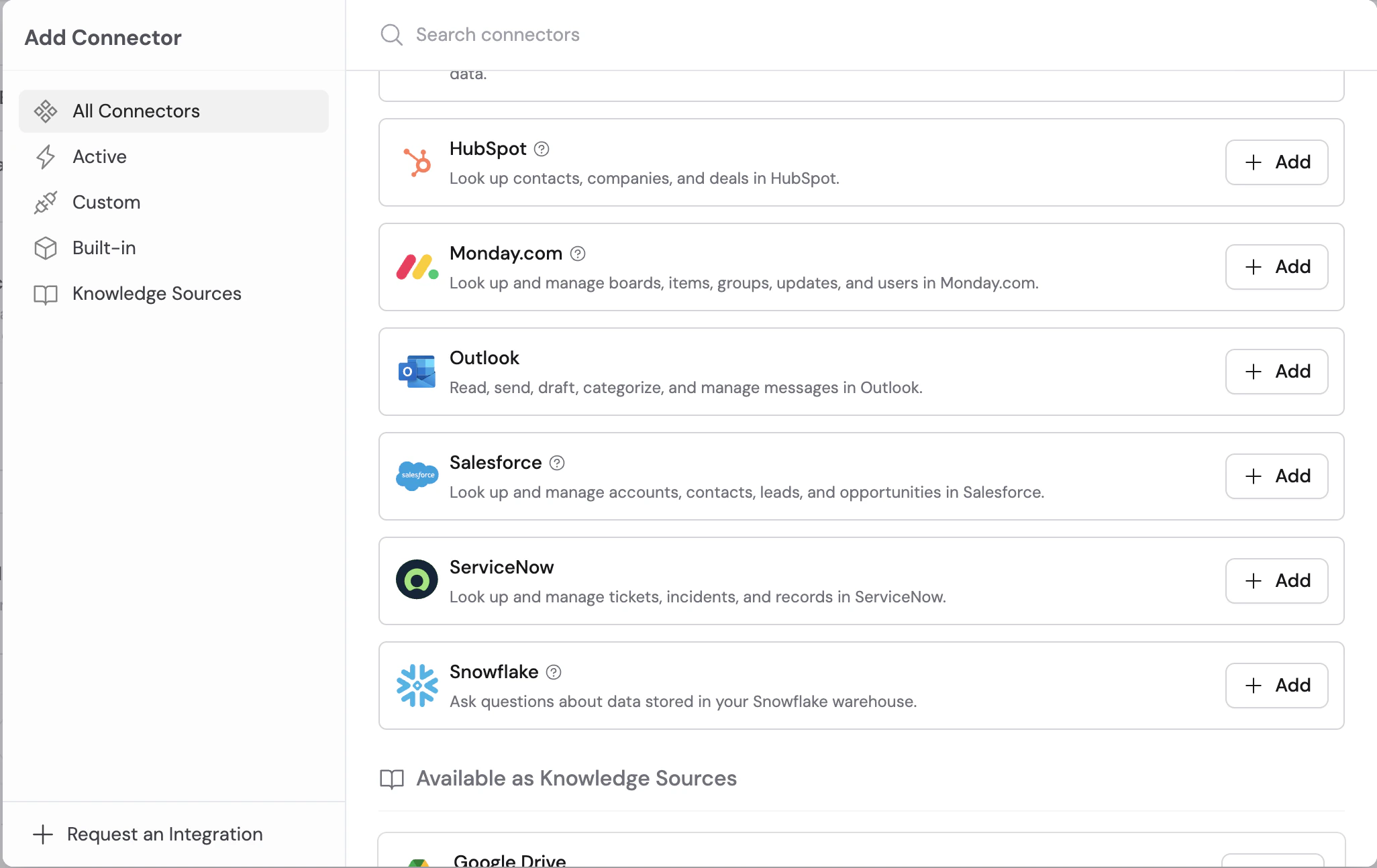
Task: Click the Outlook description about managing messages
Action: (x=686, y=388)
